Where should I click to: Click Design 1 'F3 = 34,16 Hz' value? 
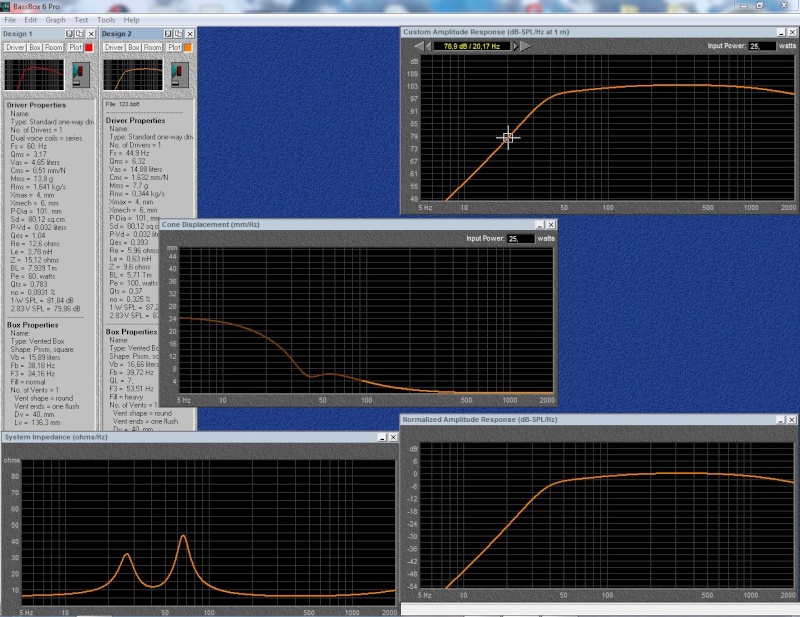(32, 374)
